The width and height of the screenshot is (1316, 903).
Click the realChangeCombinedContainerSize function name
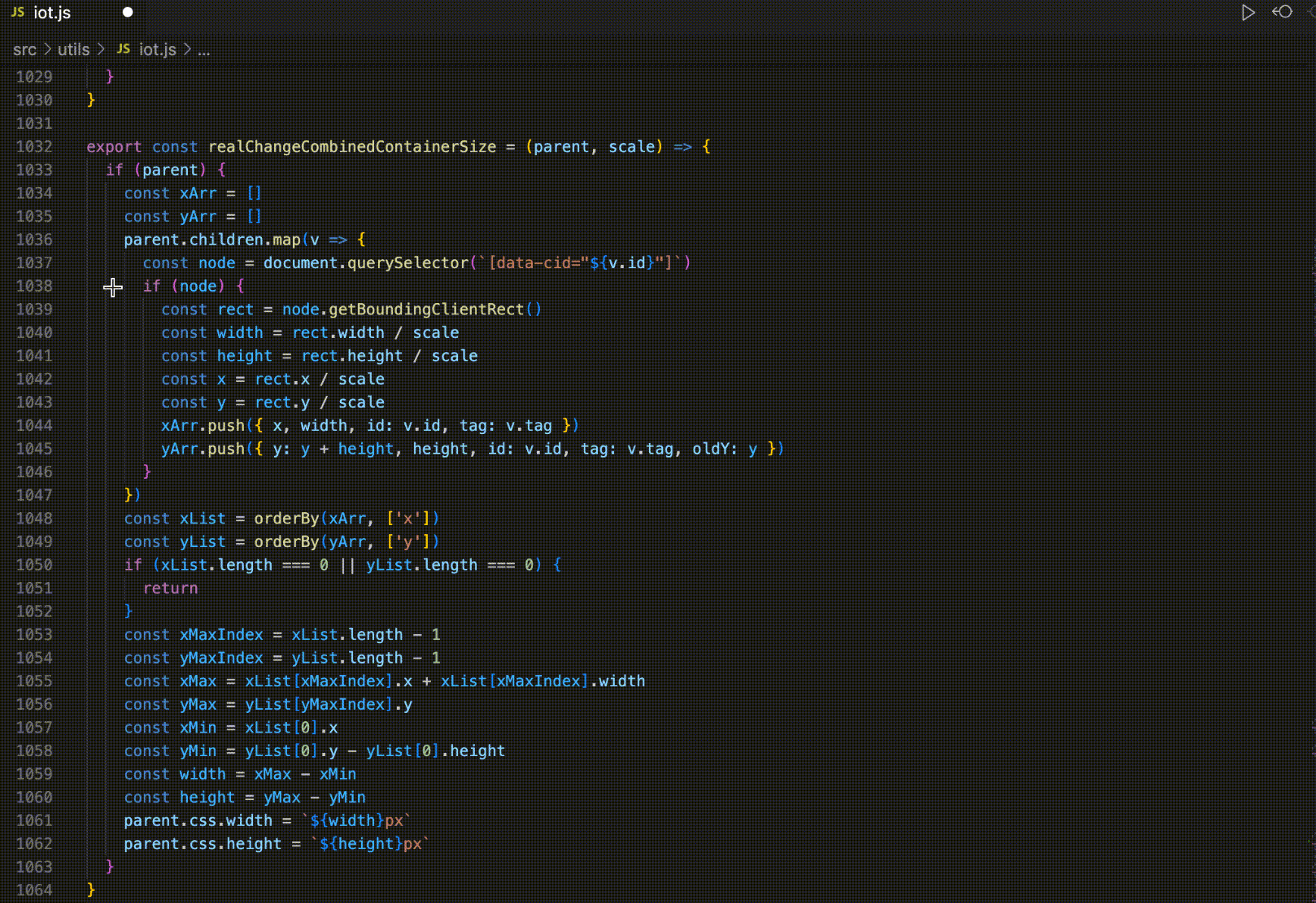[352, 146]
